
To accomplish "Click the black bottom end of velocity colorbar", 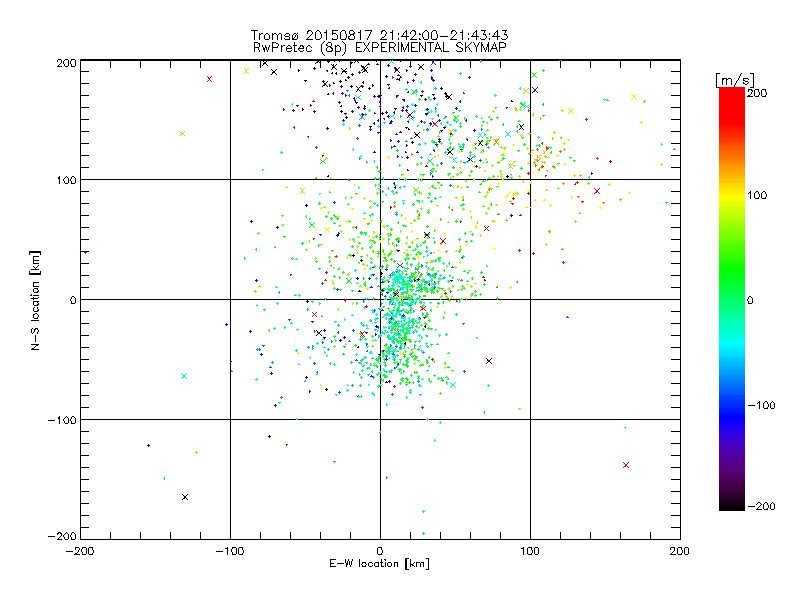I will 732,505.
